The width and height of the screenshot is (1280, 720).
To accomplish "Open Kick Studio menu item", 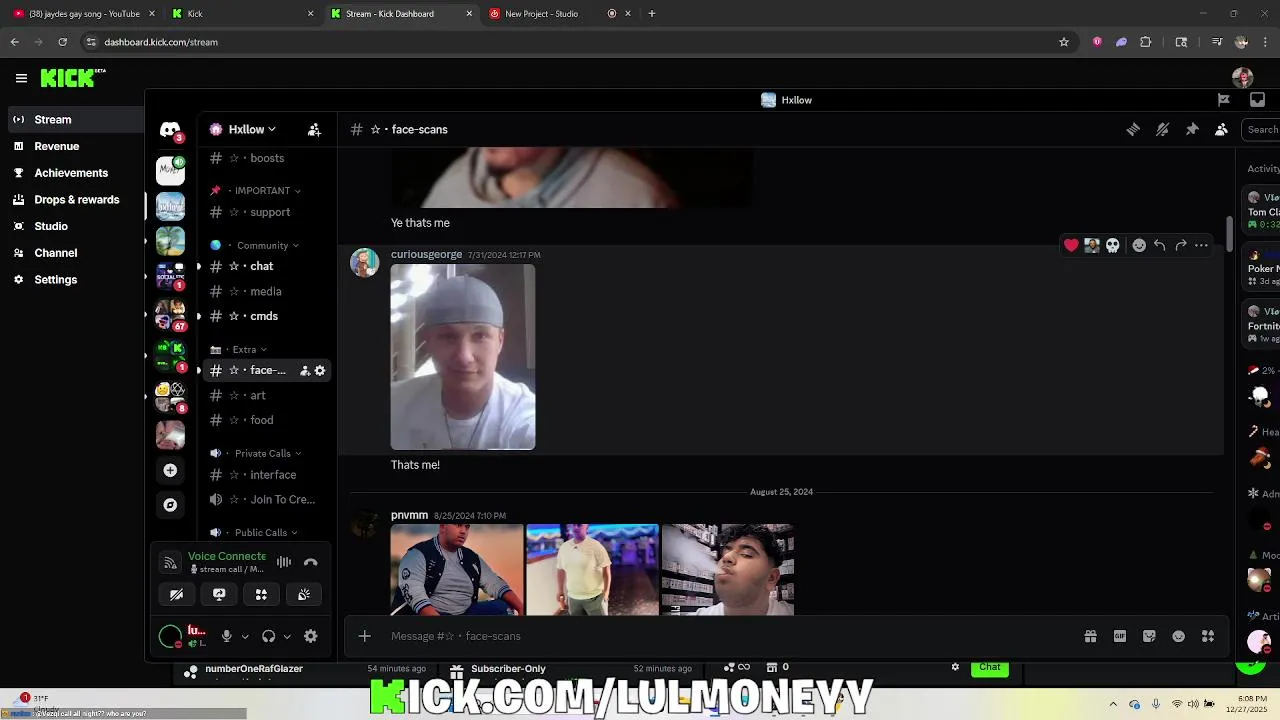I will (51, 226).
